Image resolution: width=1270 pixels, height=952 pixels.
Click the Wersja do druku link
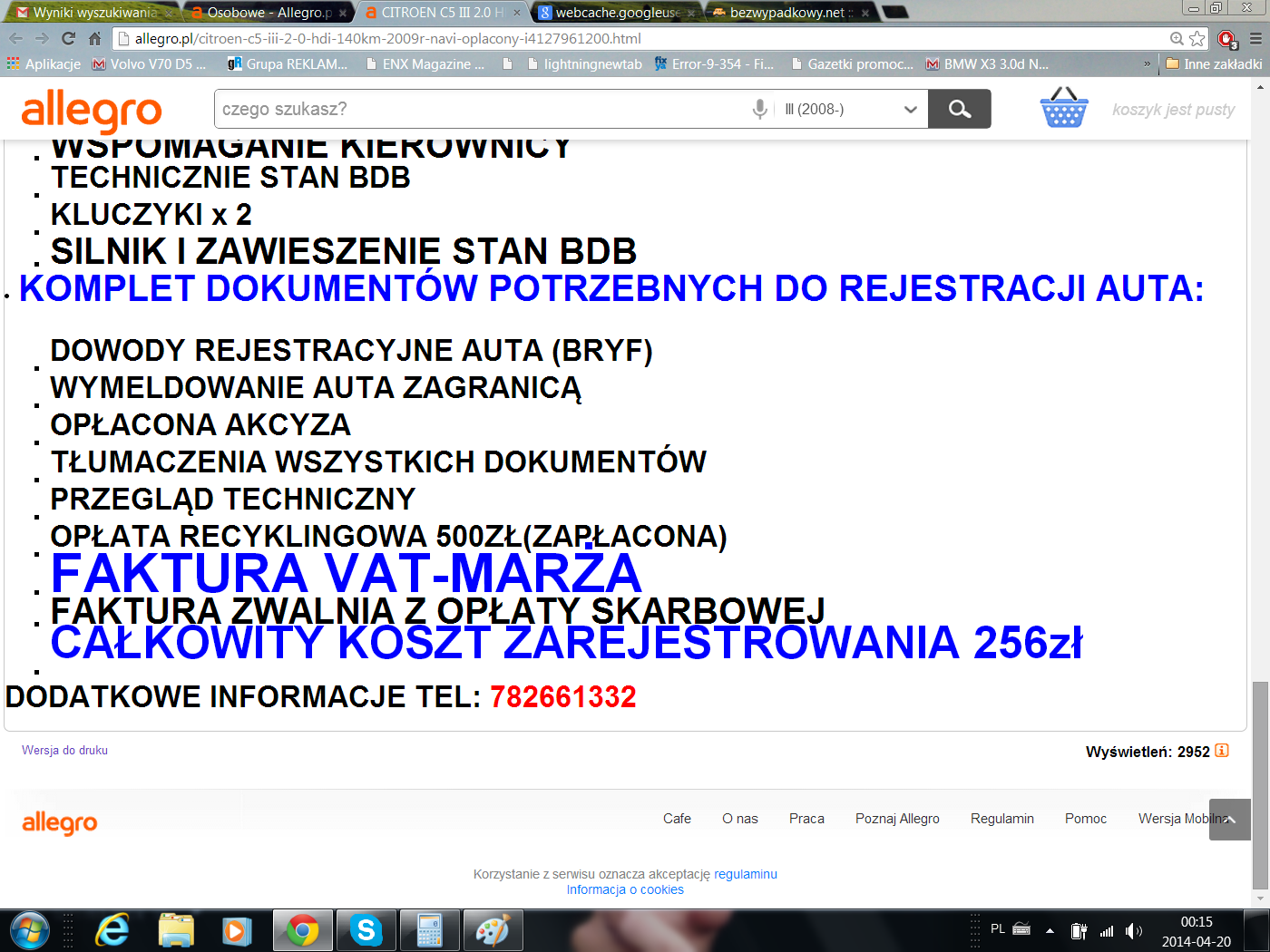tap(64, 751)
